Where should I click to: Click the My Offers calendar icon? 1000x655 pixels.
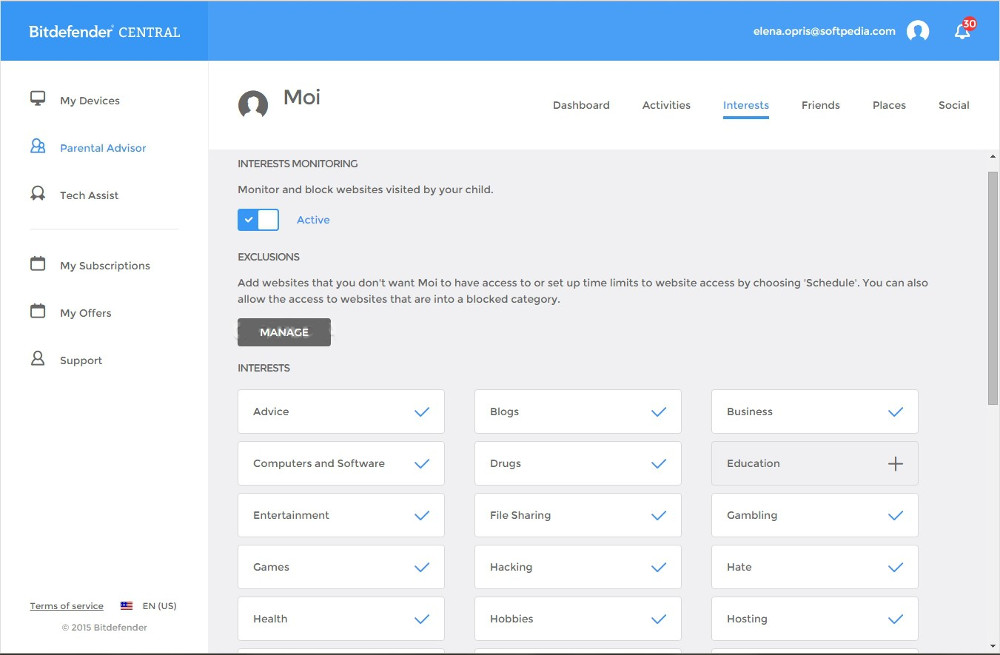pos(38,312)
